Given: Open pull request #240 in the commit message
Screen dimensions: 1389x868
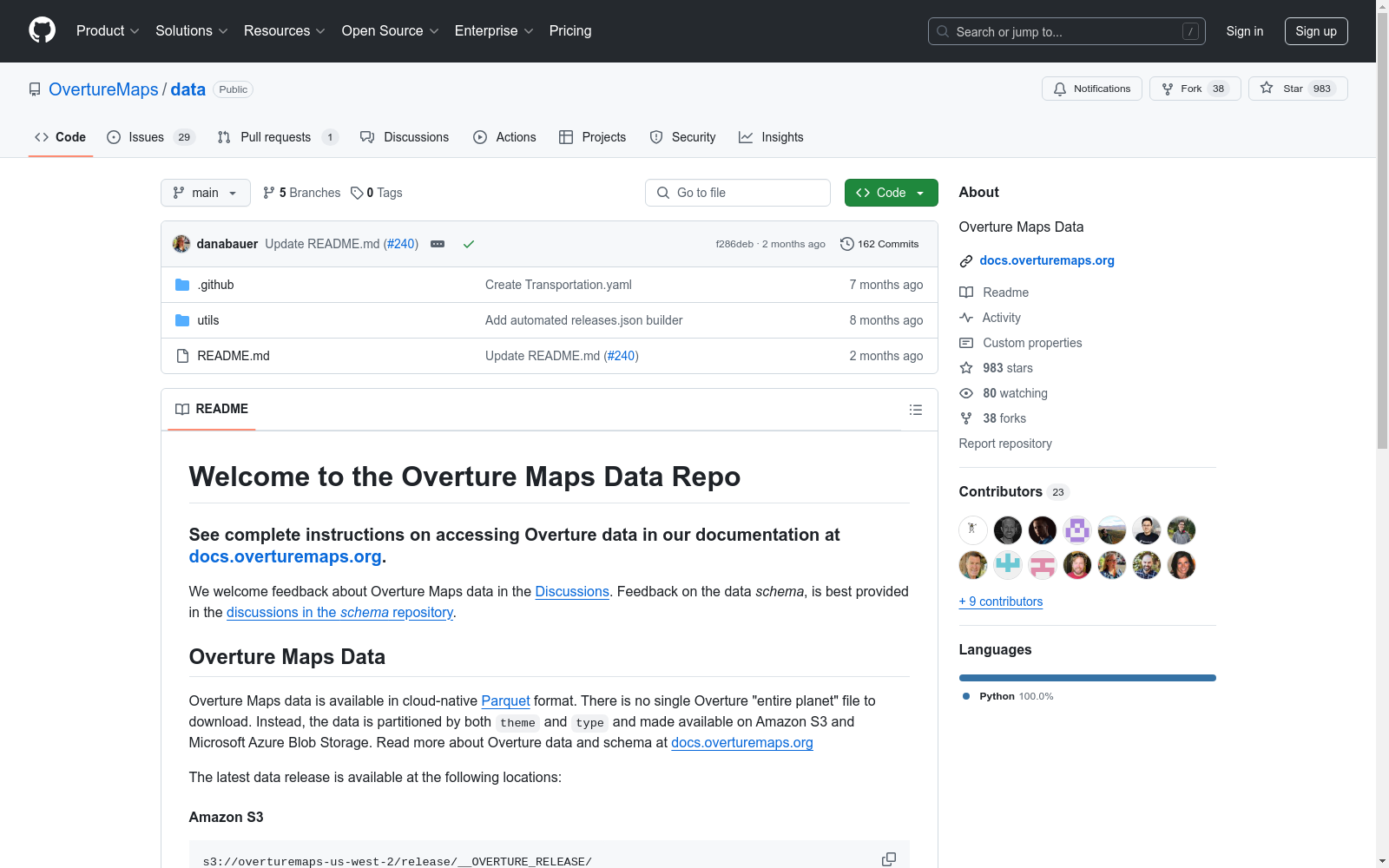Looking at the screenshot, I should coord(401,244).
